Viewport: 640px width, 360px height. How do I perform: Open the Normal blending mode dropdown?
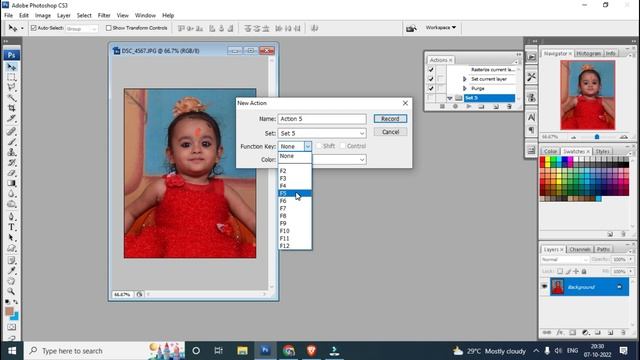coord(564,260)
